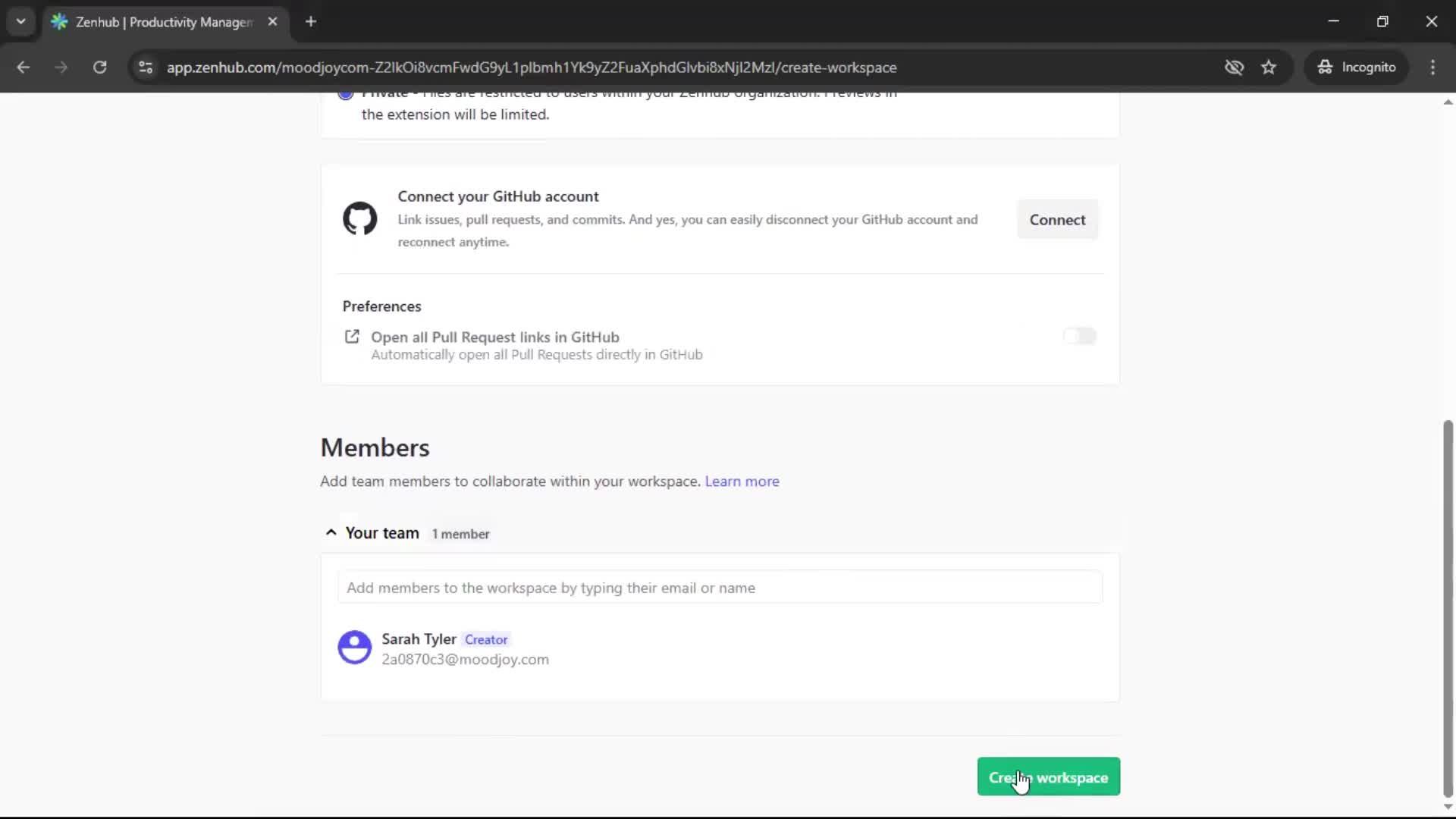
Task: Reload the current page
Action: [x=99, y=67]
